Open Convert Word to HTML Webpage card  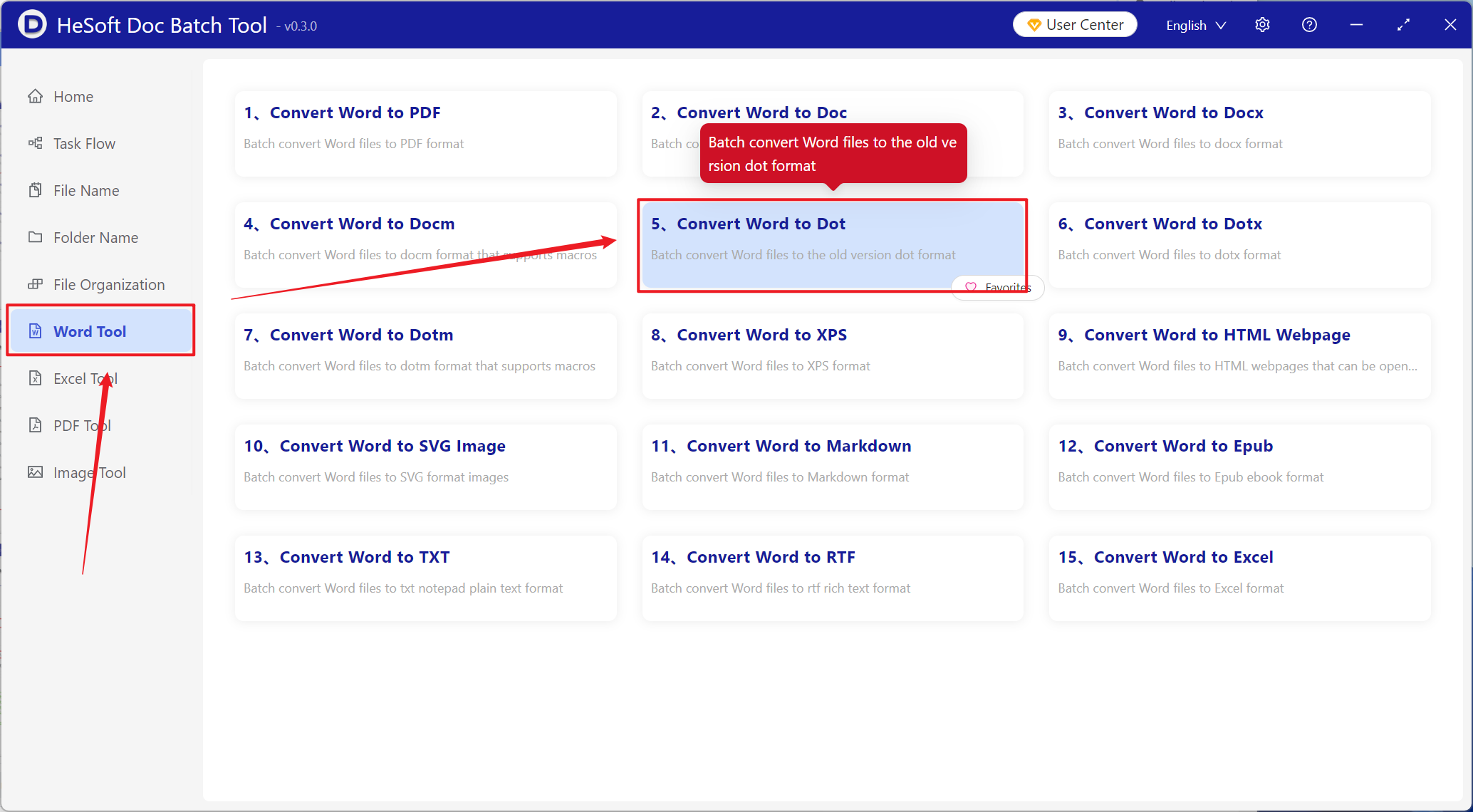pos(1240,356)
